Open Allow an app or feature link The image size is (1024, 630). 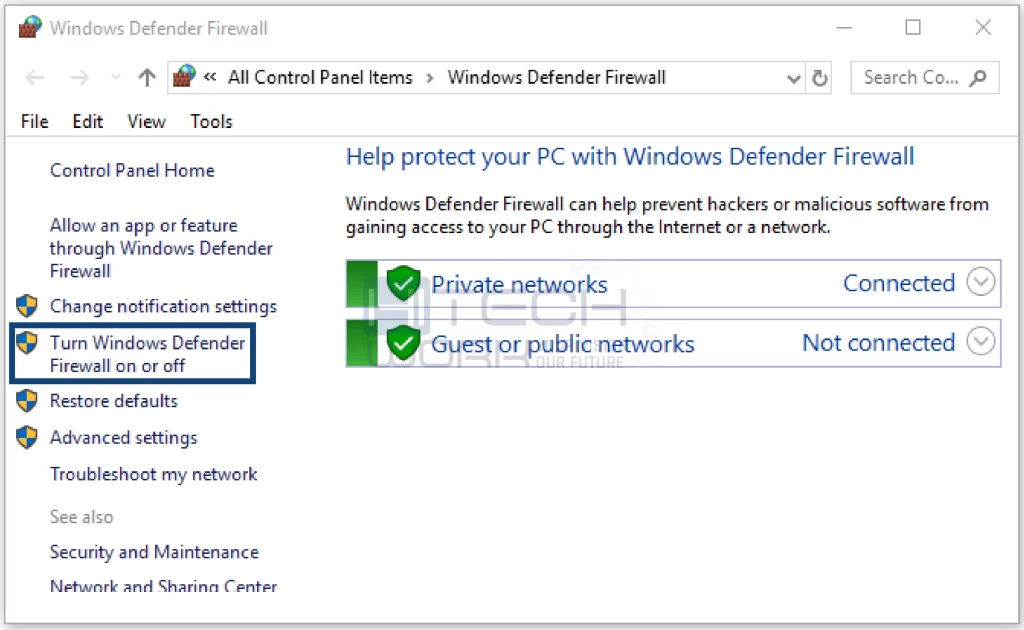pyautogui.click(x=161, y=248)
